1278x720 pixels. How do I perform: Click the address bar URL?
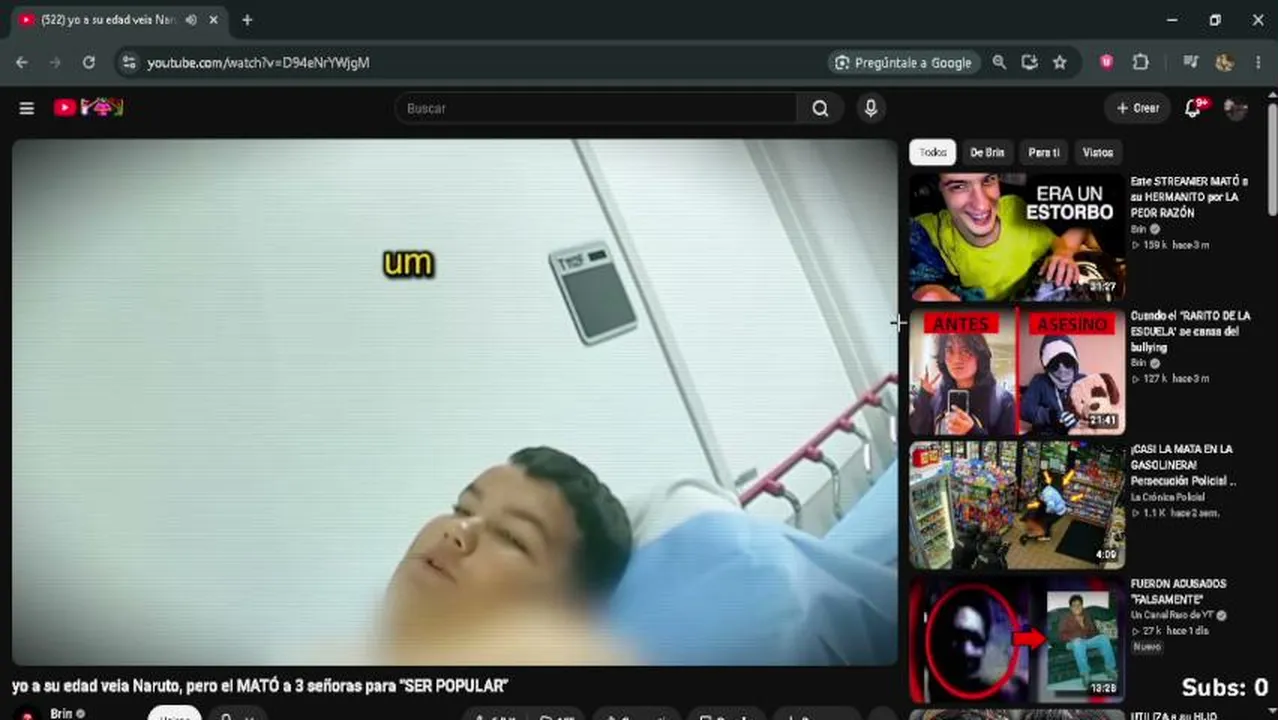pos(258,62)
